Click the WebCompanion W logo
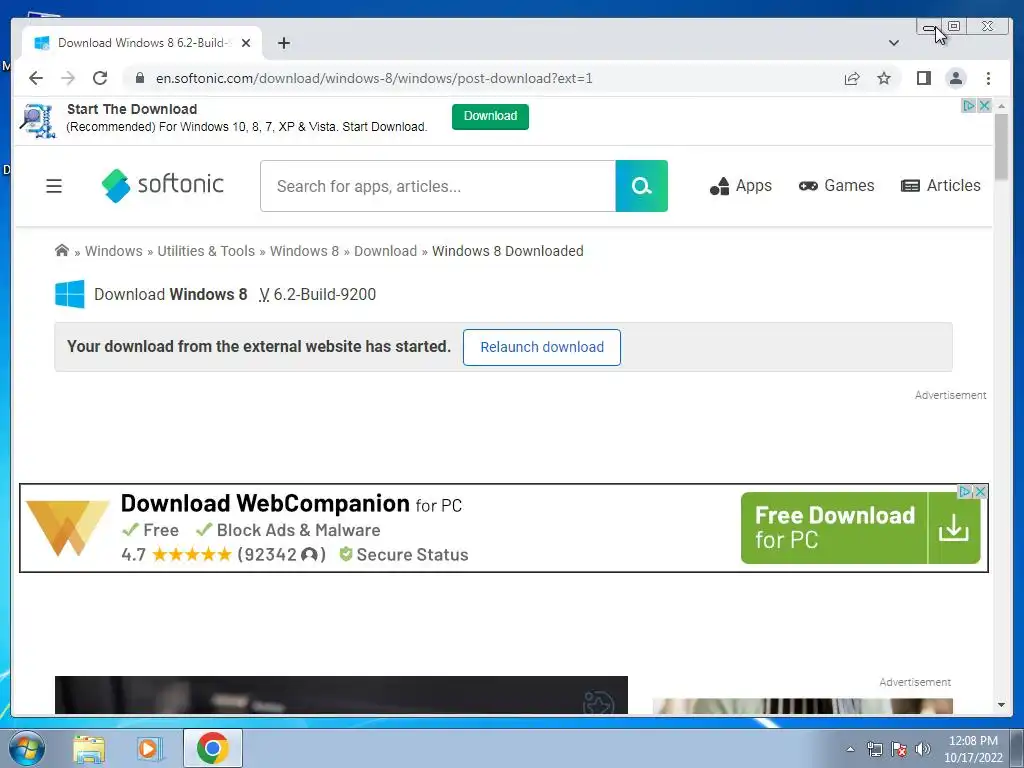Screen dimensions: 1024x768 [x=67, y=528]
